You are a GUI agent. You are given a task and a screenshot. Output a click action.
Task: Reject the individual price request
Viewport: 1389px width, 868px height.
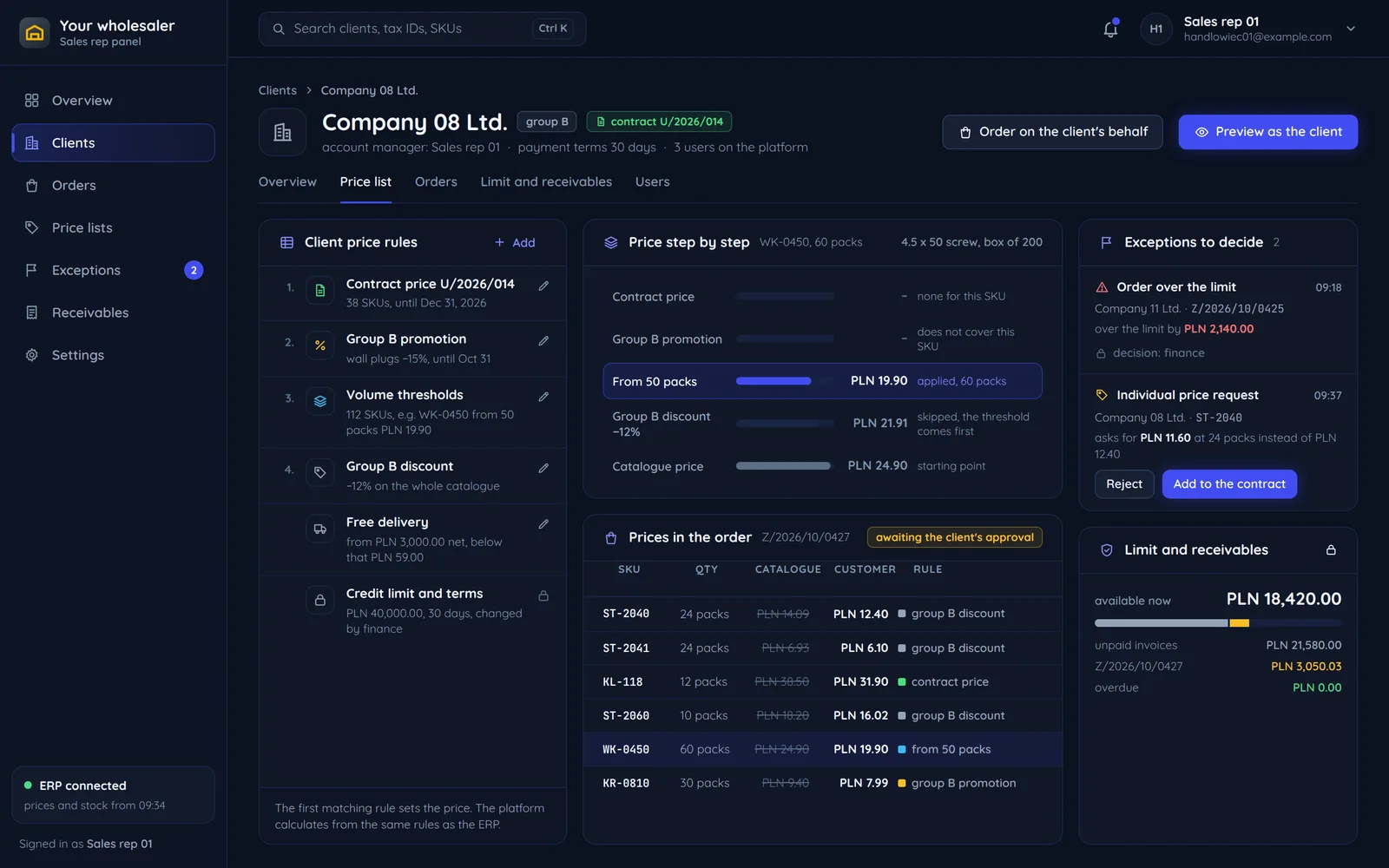point(1124,484)
